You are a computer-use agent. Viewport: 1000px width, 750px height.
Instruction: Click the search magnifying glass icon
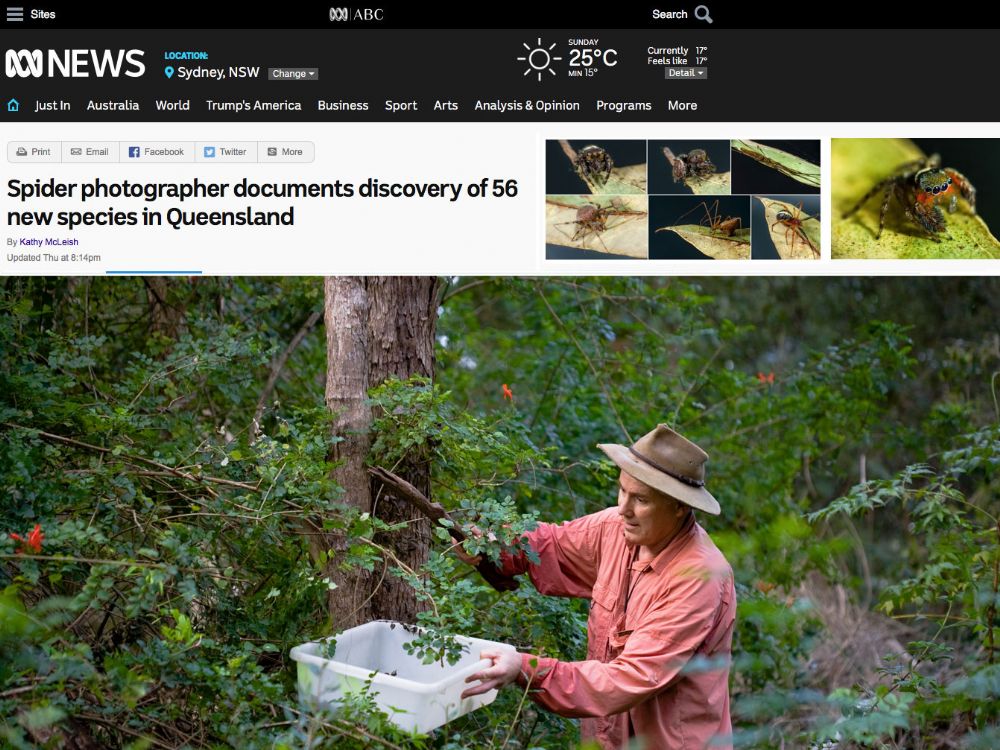point(703,14)
